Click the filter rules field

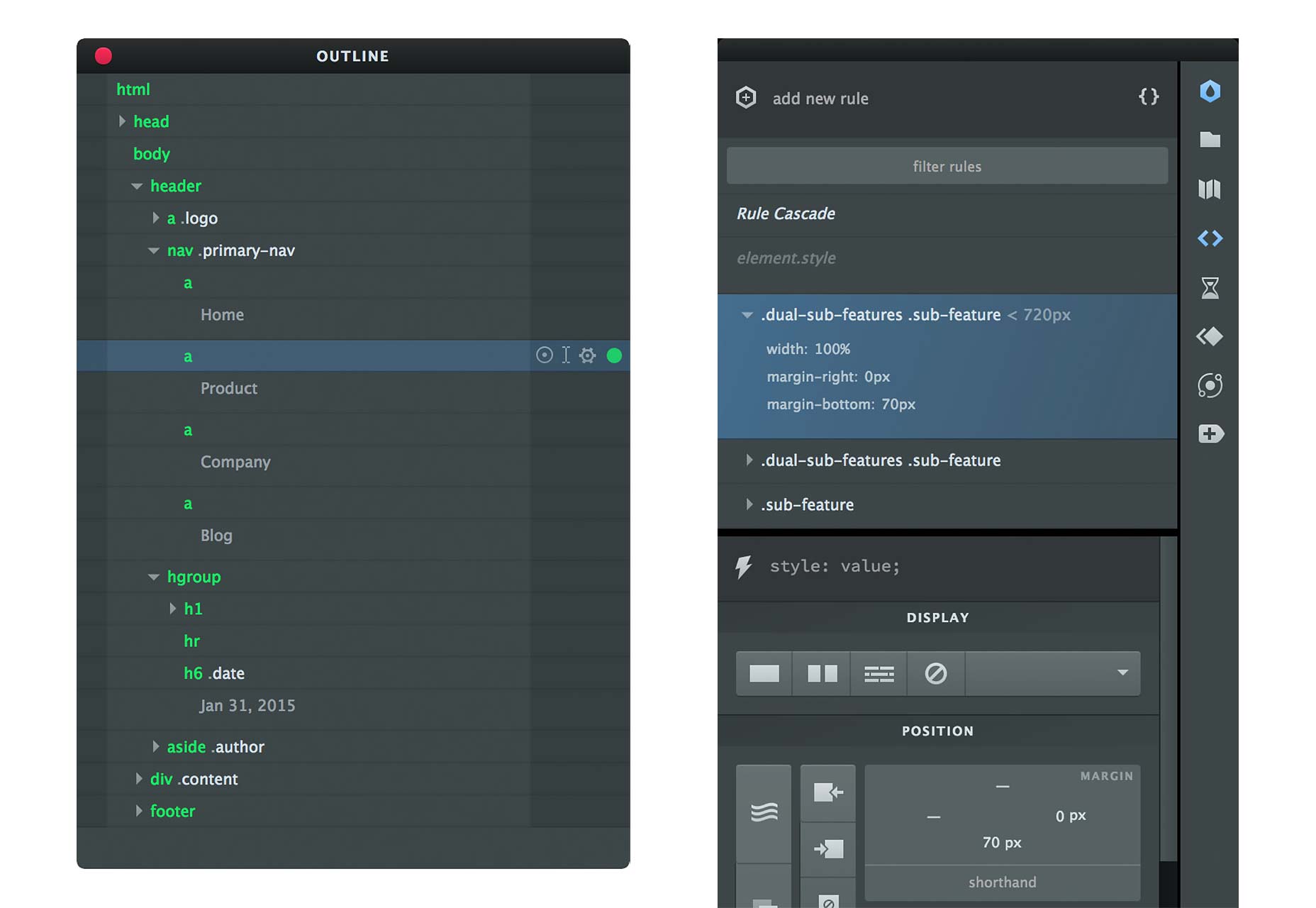coord(947,166)
